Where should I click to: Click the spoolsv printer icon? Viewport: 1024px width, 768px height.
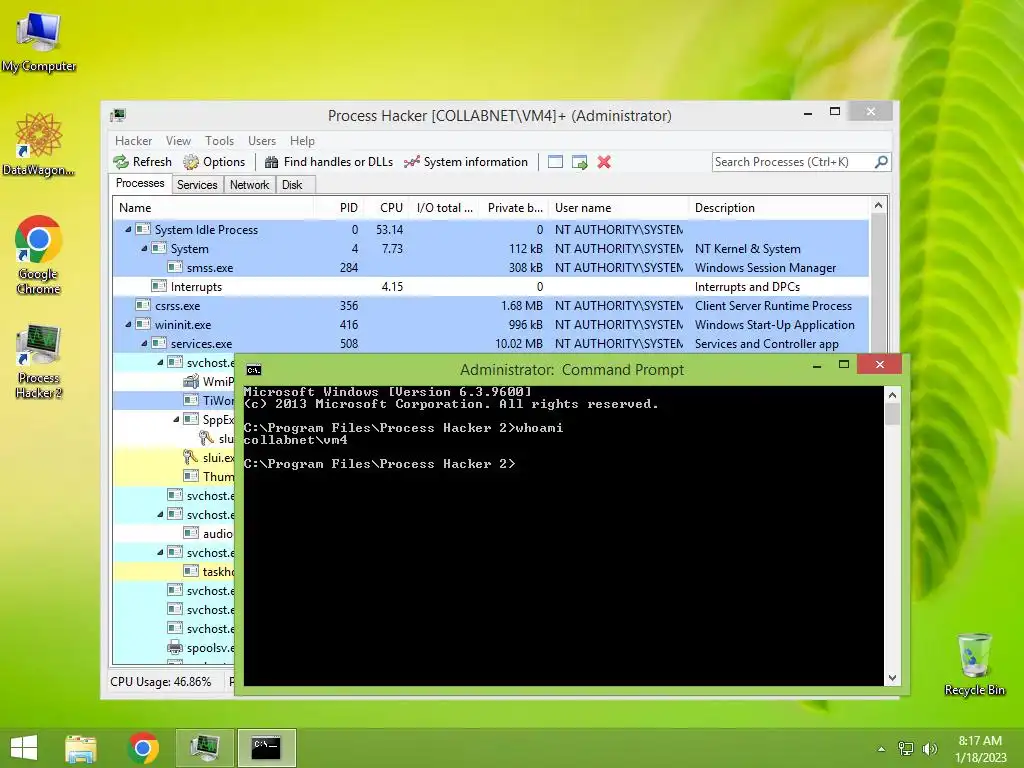tap(174, 648)
